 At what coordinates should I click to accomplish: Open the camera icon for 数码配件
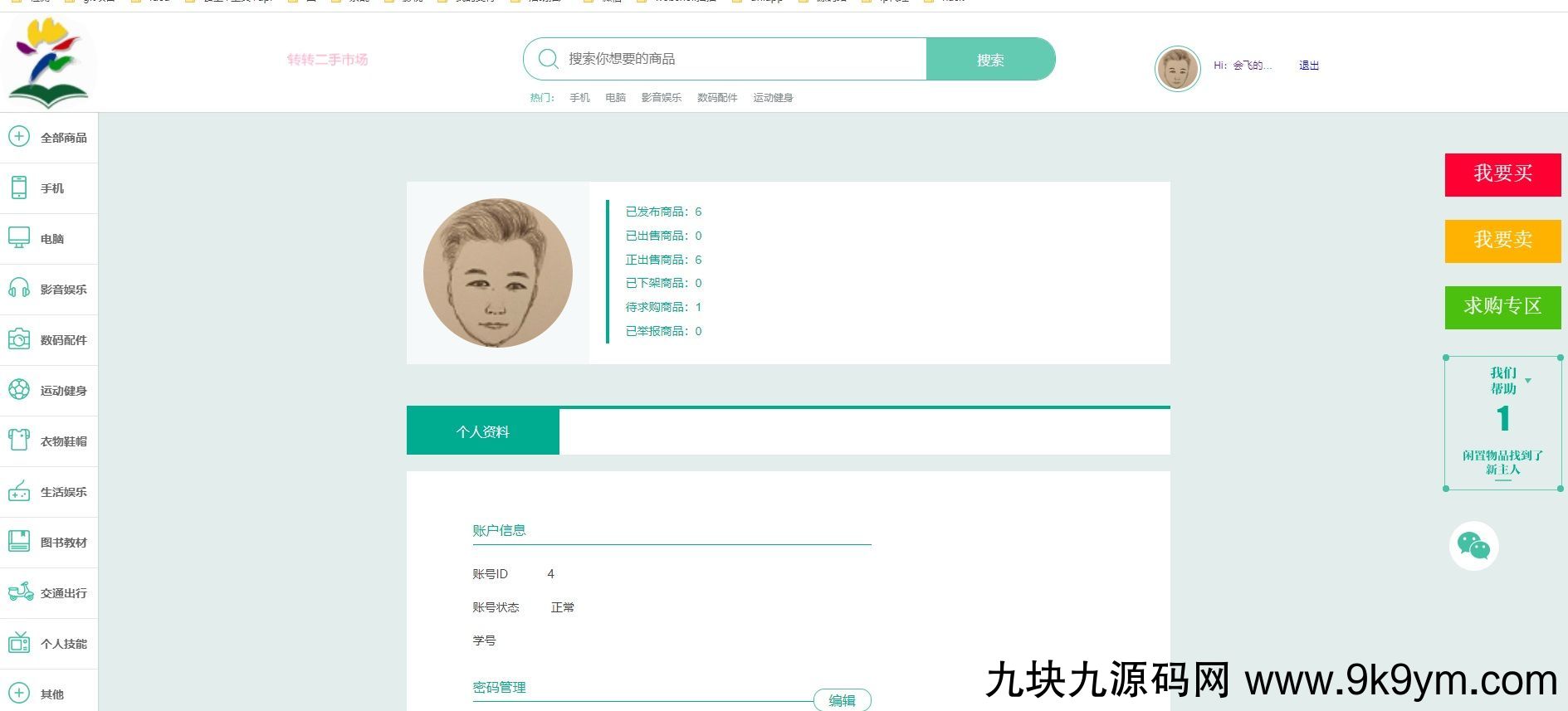pos(18,339)
